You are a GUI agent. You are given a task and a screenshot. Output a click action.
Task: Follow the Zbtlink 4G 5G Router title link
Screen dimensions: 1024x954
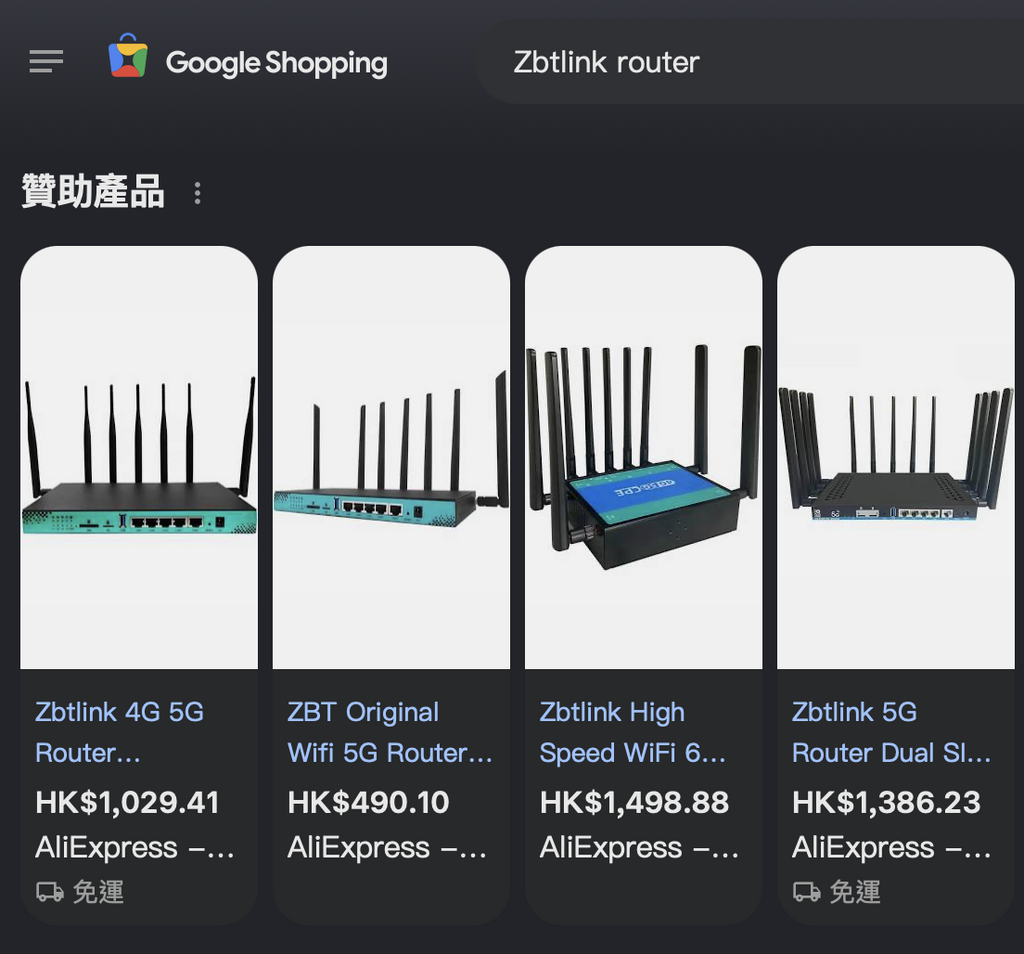(x=120, y=732)
